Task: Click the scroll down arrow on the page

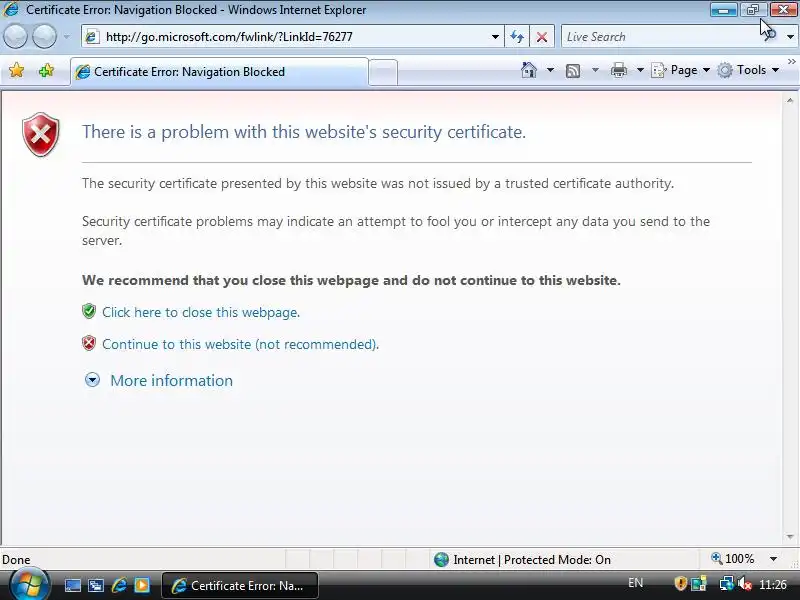Action: (x=790, y=536)
